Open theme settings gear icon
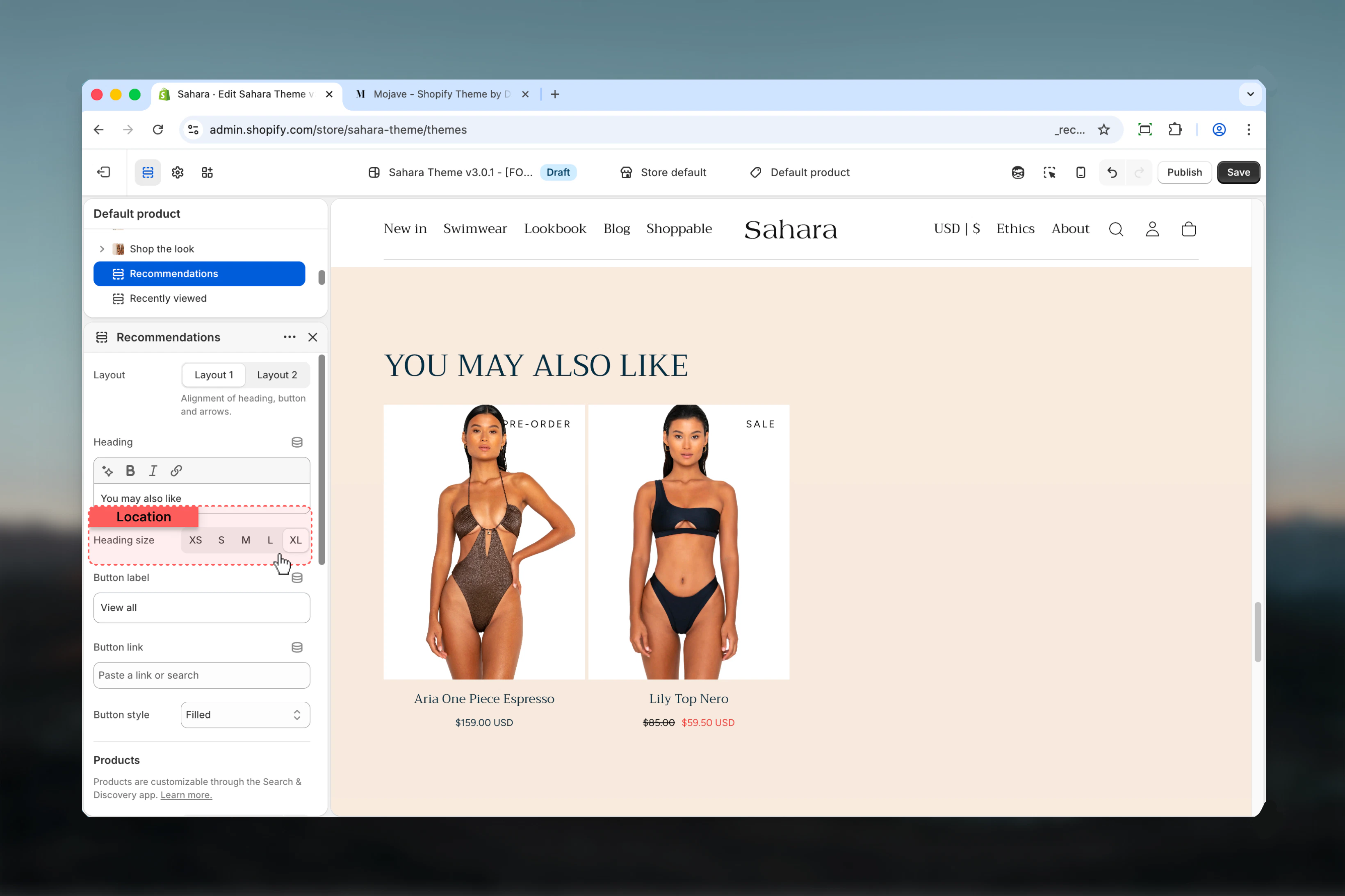This screenshot has width=1345, height=896. tap(177, 172)
